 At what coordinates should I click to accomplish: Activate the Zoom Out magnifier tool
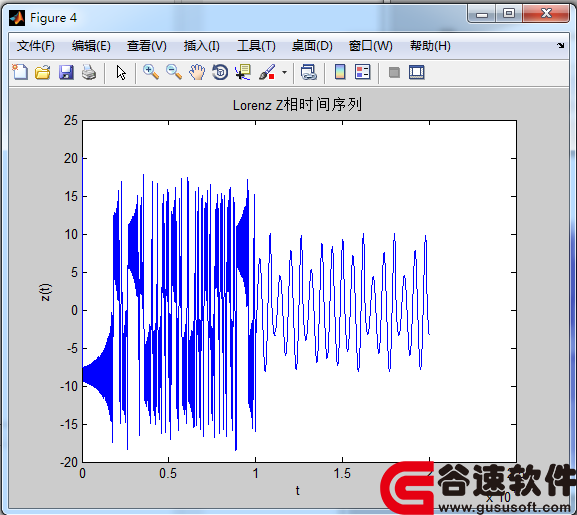tap(174, 72)
